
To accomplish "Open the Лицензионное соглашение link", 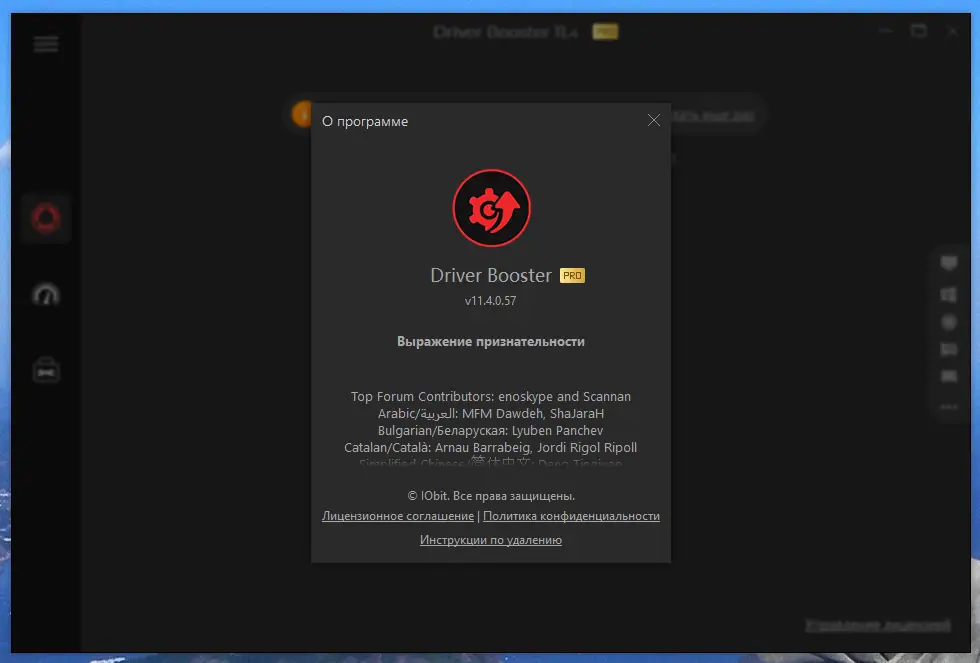I will 396,516.
